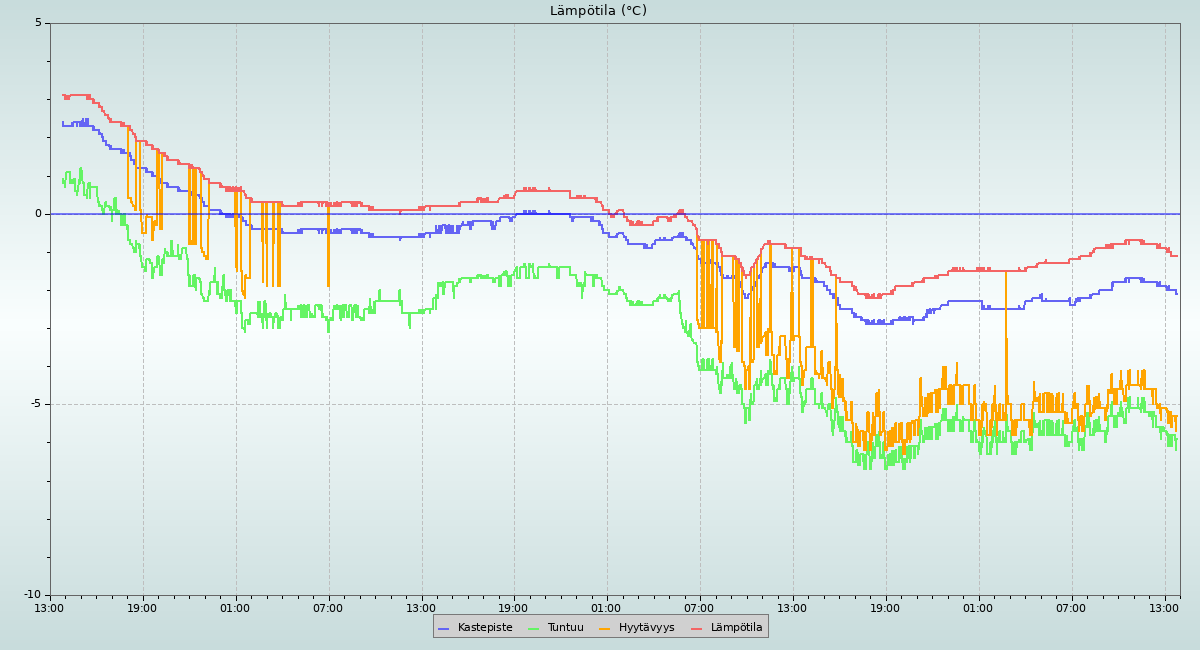Image resolution: width=1200 pixels, height=650 pixels.
Task: Click the last 01:00 x-axis label
Action: [x=978, y=608]
